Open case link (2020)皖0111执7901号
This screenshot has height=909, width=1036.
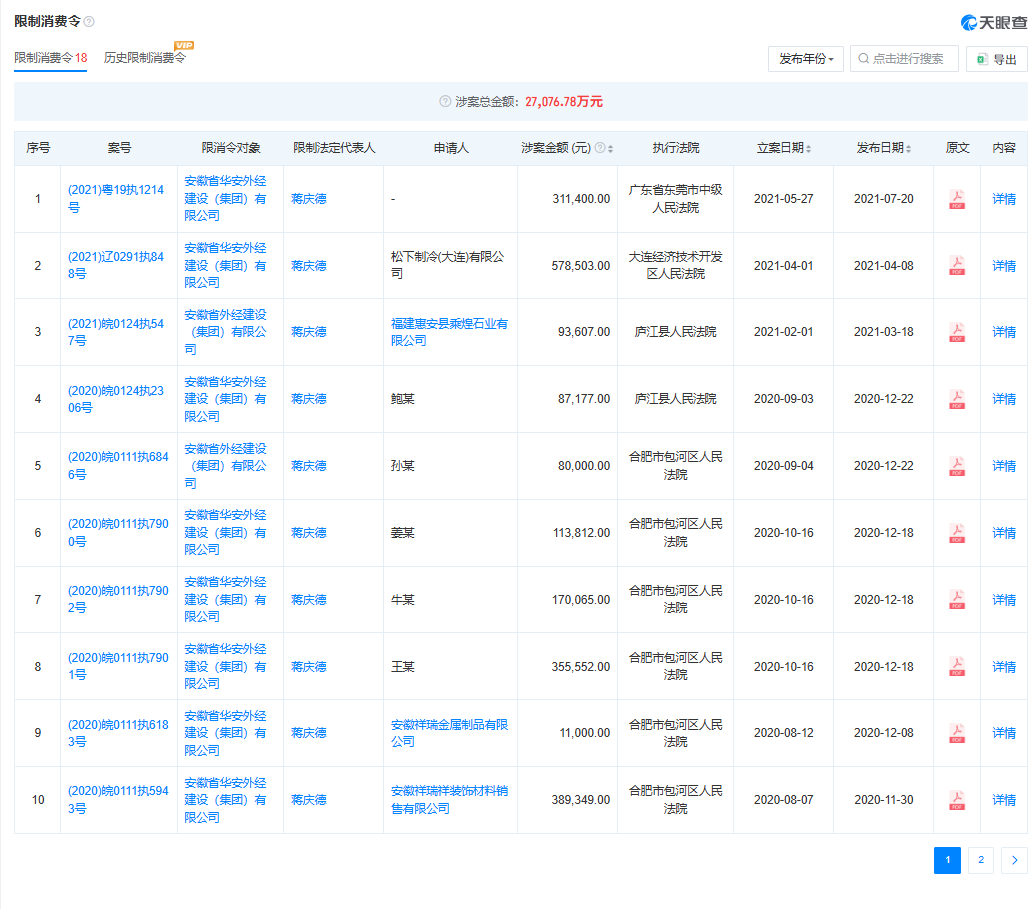118,667
